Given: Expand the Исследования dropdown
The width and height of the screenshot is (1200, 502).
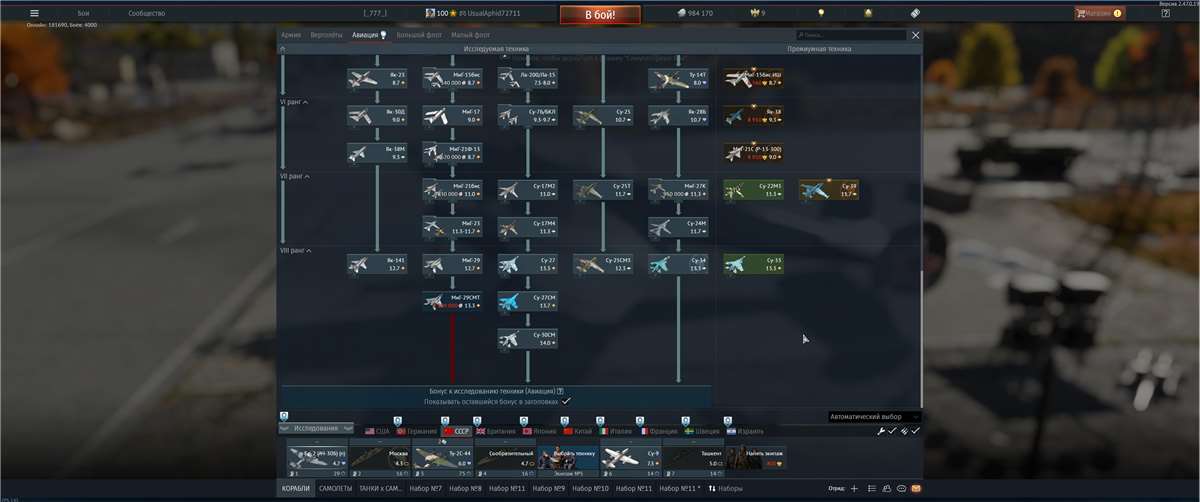Looking at the screenshot, I should (316, 428).
